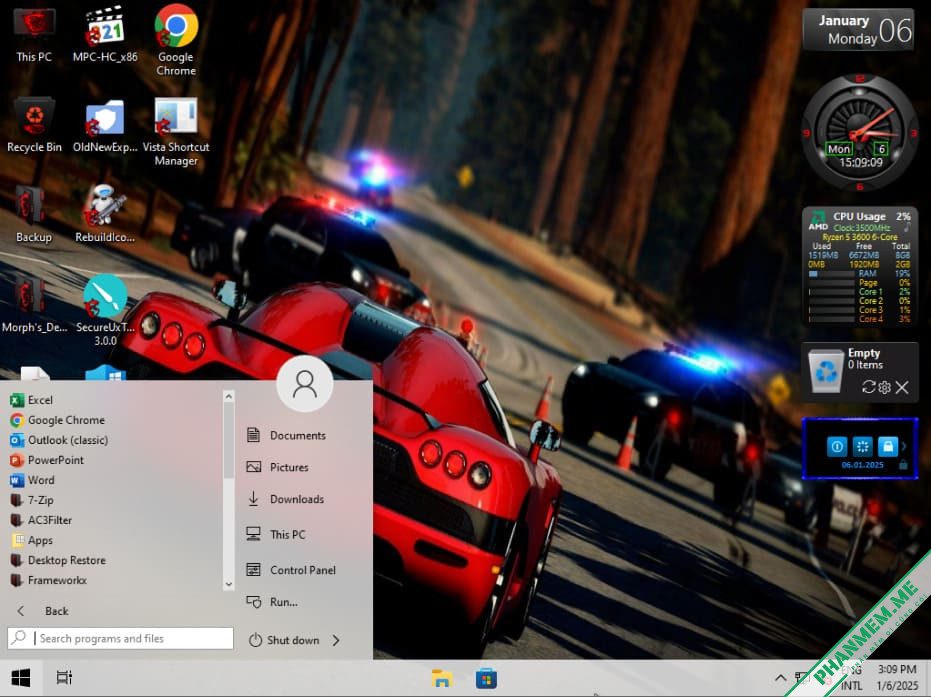Select Vista Shortcut Manager desktop icon
This screenshot has height=697, width=931.
pyautogui.click(x=176, y=132)
